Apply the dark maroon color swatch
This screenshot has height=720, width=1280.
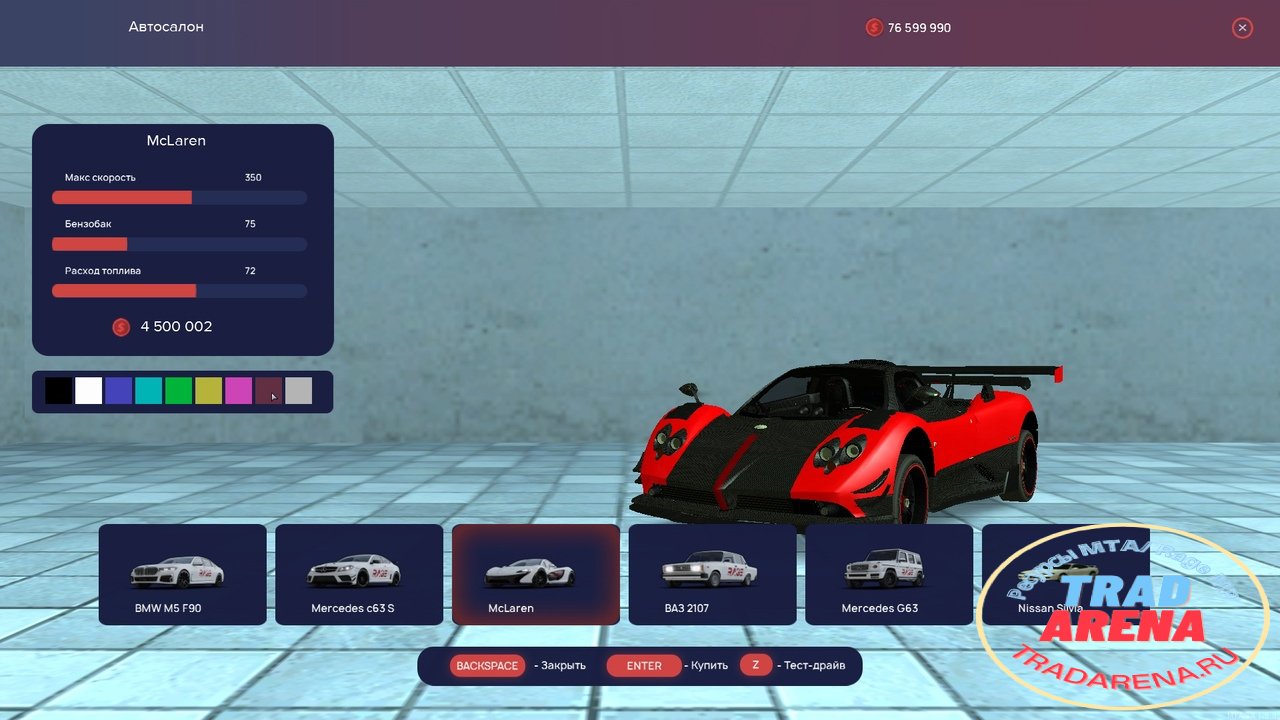268,391
